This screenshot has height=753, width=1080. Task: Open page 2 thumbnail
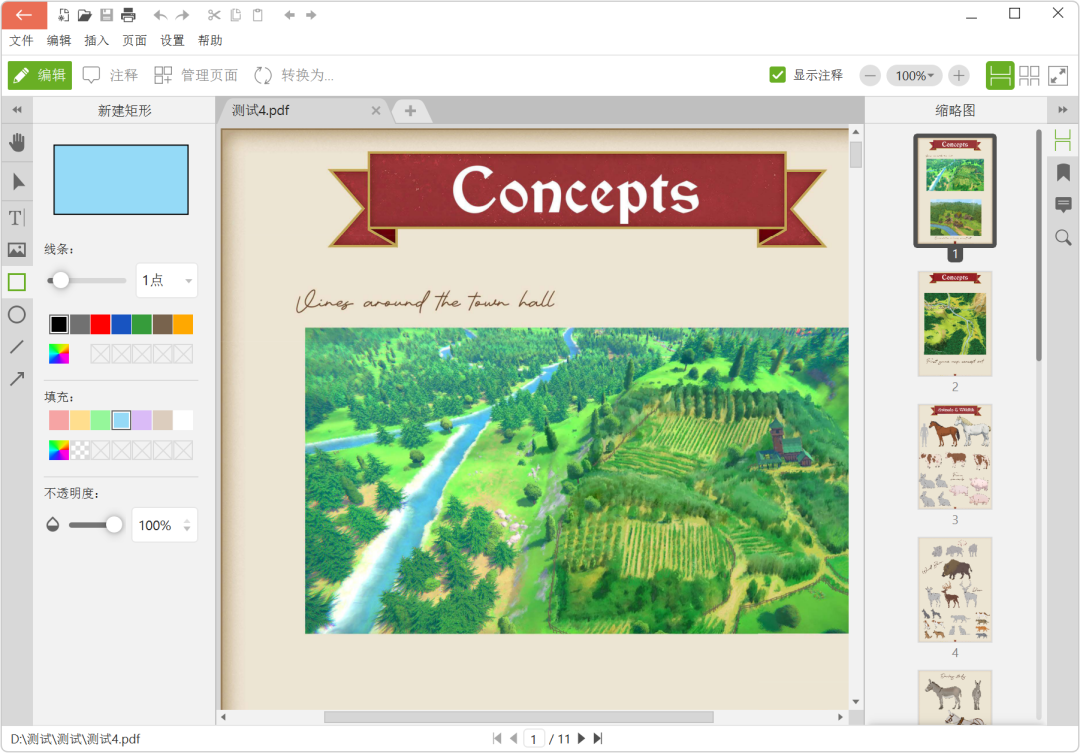955,324
